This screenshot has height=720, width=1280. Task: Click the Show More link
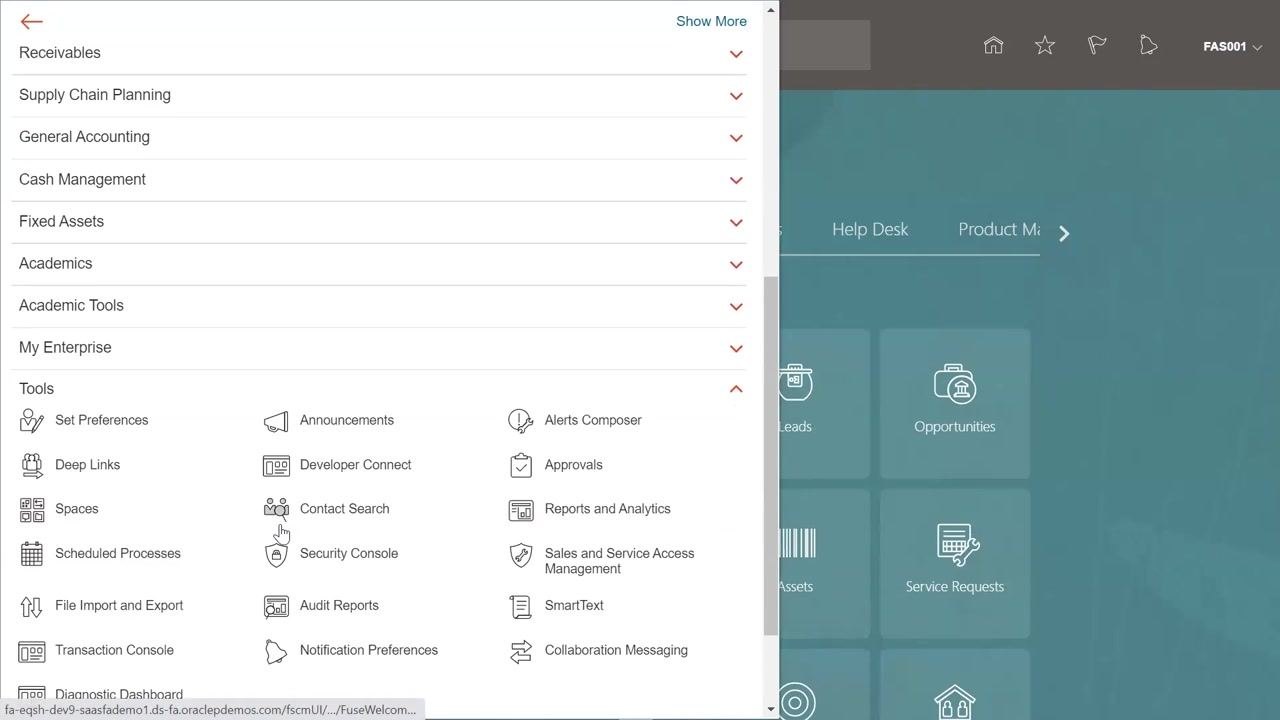[711, 21]
